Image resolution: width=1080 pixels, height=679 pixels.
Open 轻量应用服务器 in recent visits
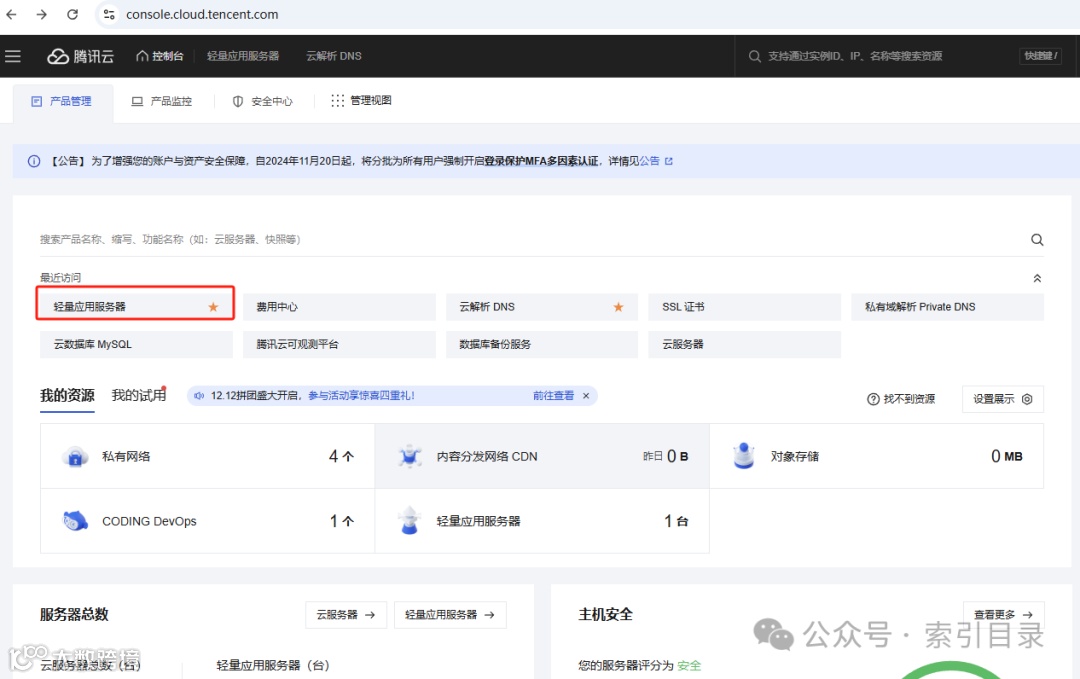tap(135, 306)
